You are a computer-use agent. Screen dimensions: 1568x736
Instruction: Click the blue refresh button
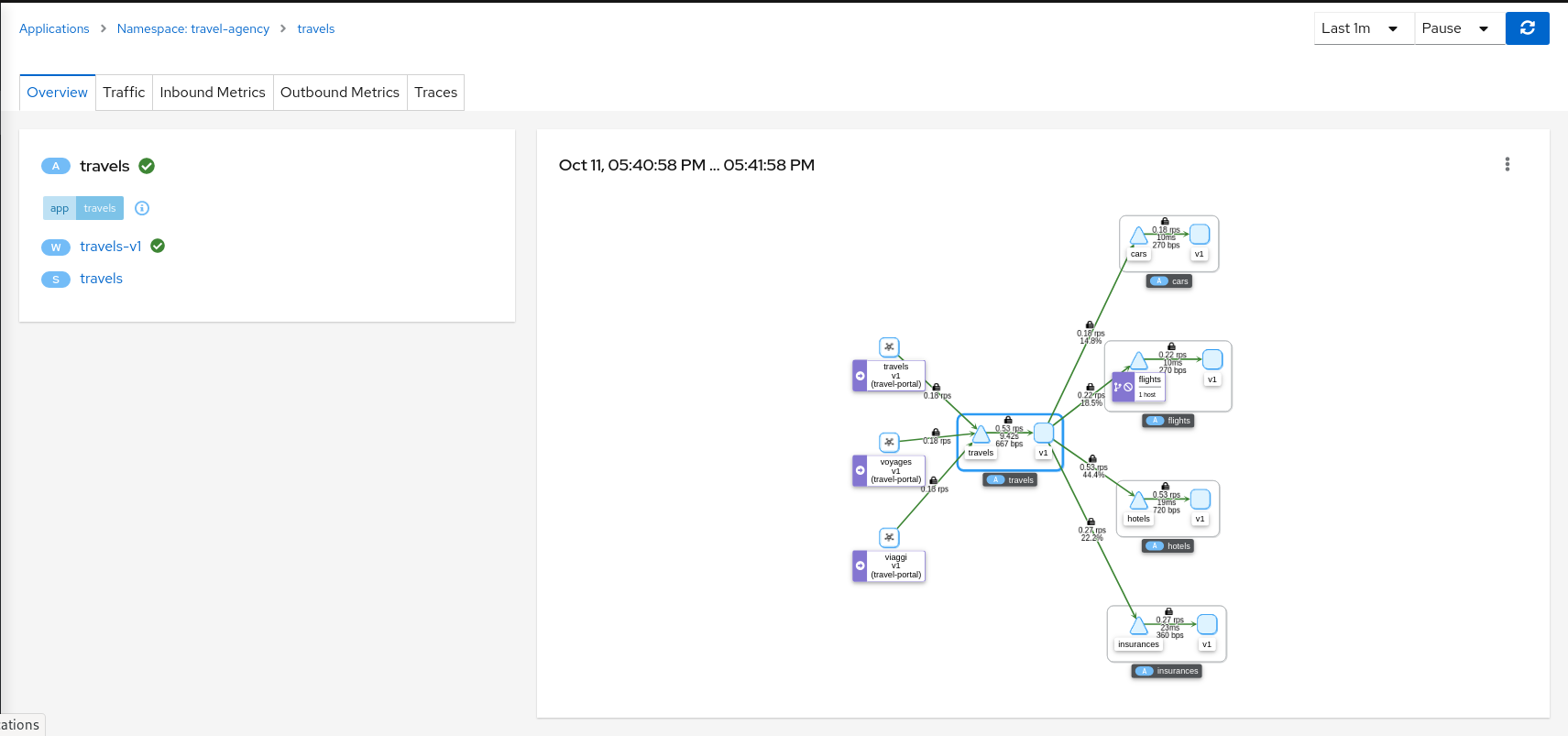click(1527, 28)
